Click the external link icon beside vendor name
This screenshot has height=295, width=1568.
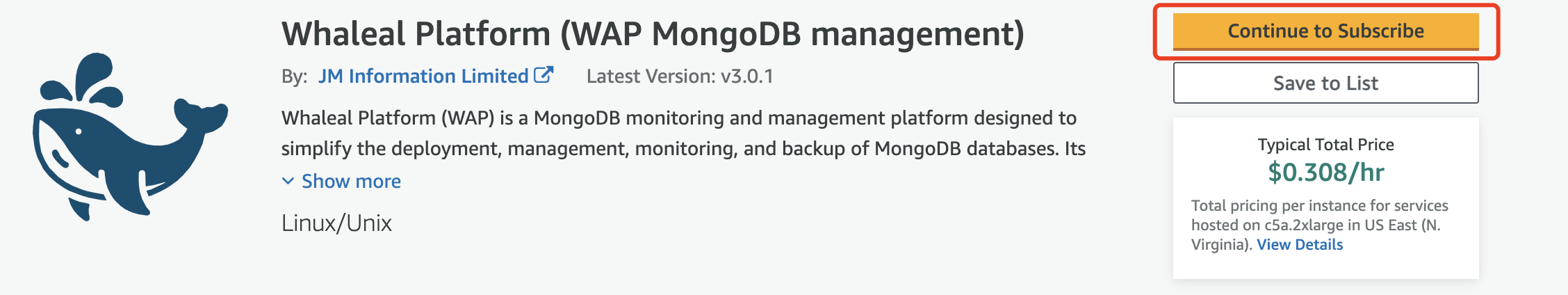544,75
